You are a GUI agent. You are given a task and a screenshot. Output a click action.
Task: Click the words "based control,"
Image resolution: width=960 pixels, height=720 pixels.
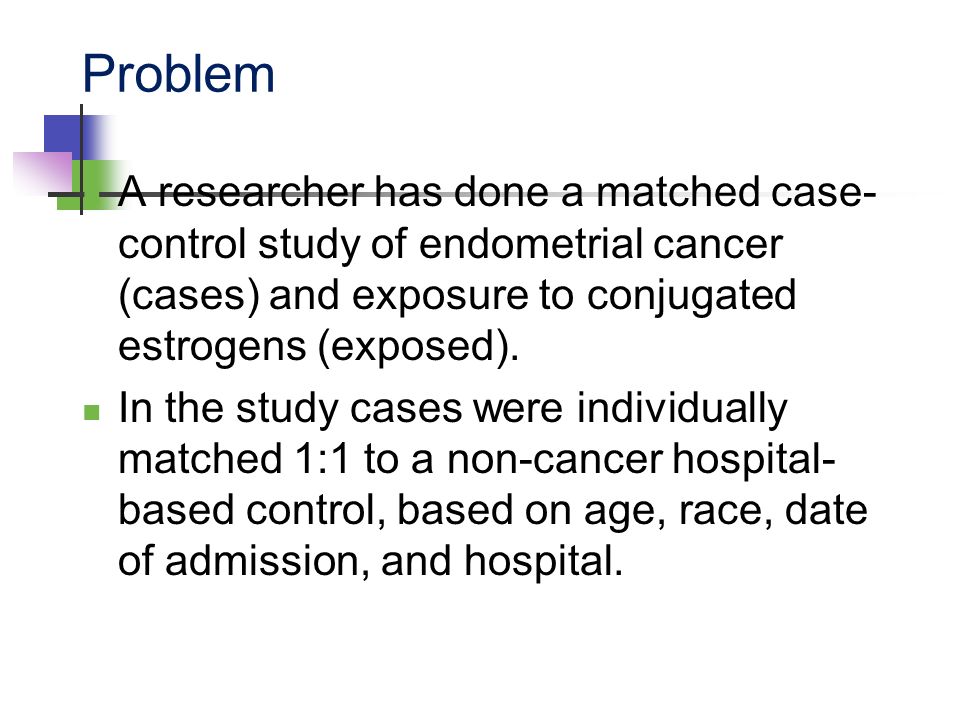click(252, 509)
